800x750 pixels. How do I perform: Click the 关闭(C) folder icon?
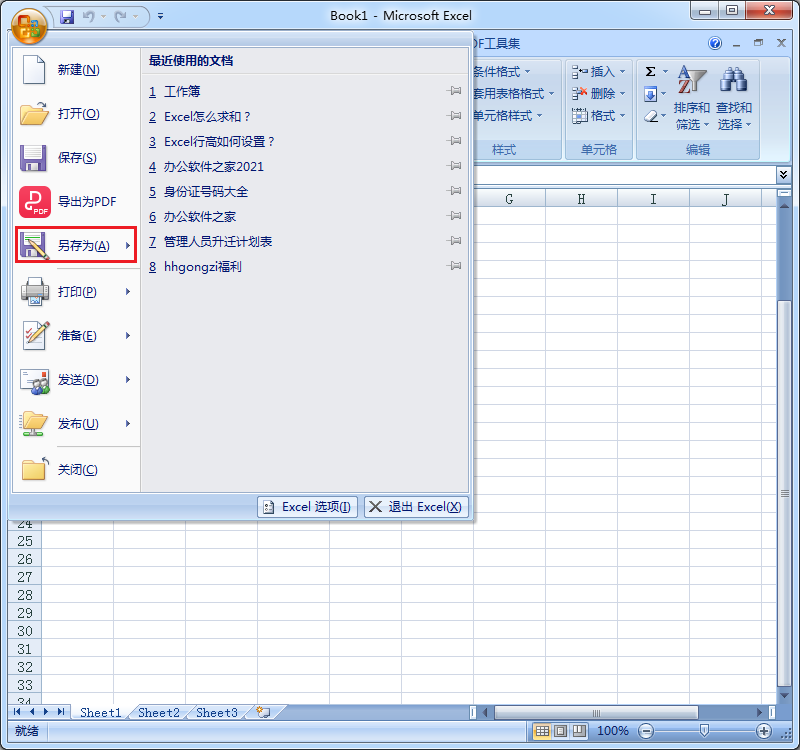pyautogui.click(x=35, y=468)
